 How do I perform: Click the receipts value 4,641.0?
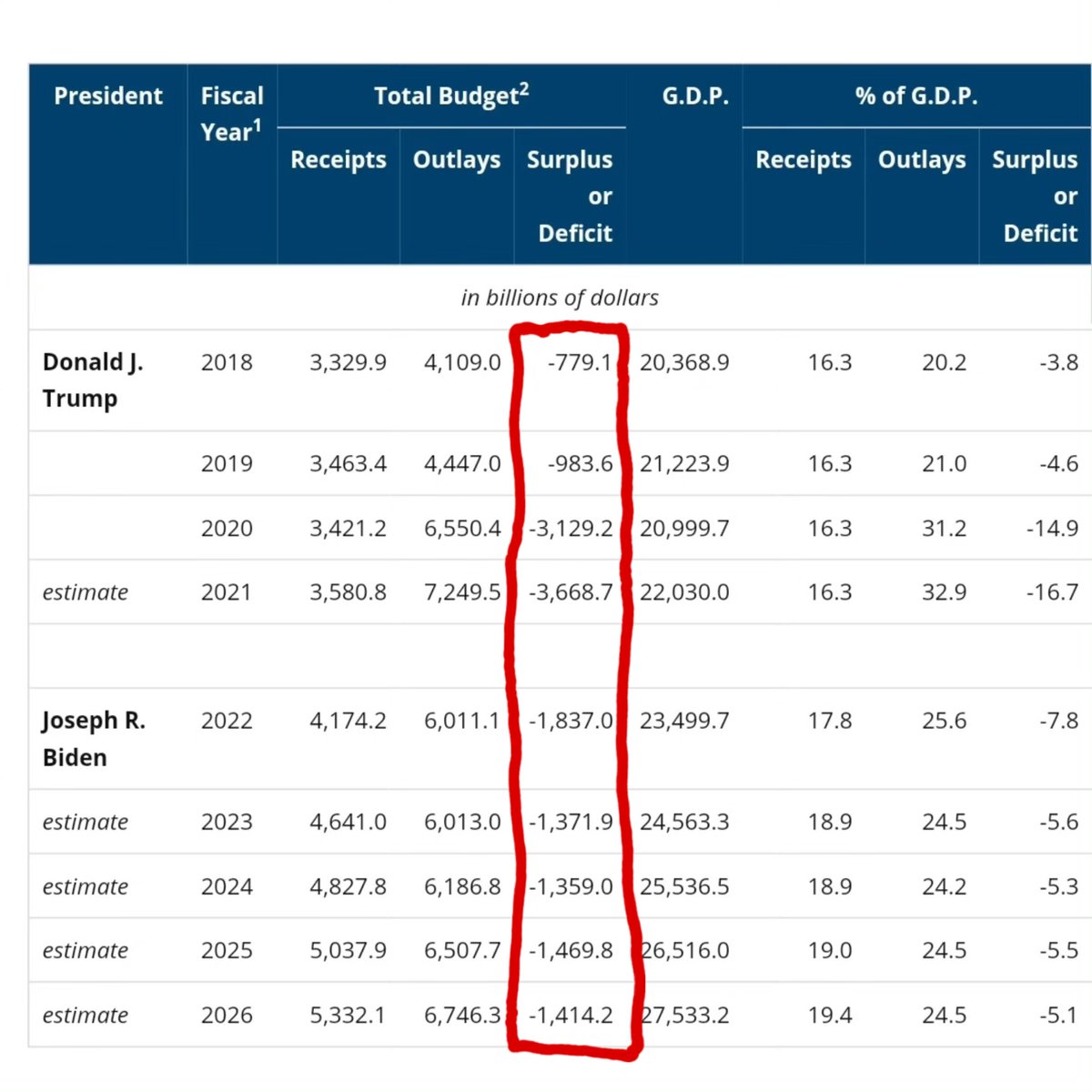pyautogui.click(x=348, y=822)
